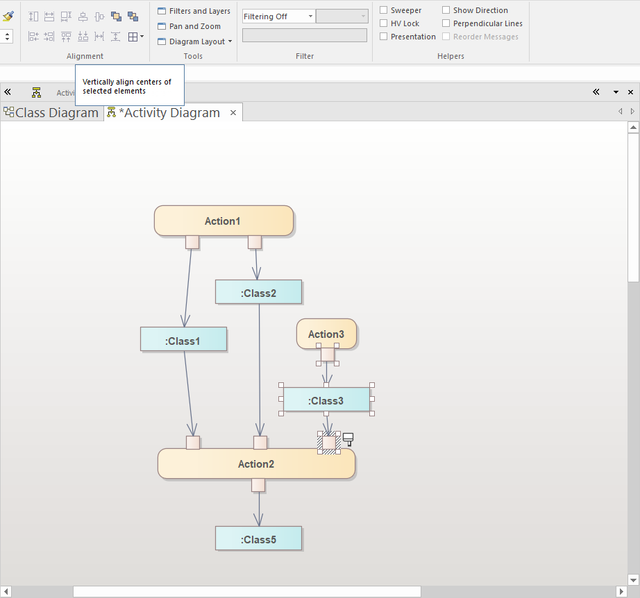Click the hatched selected input pin on Action2
The width and height of the screenshot is (640, 598).
329,442
